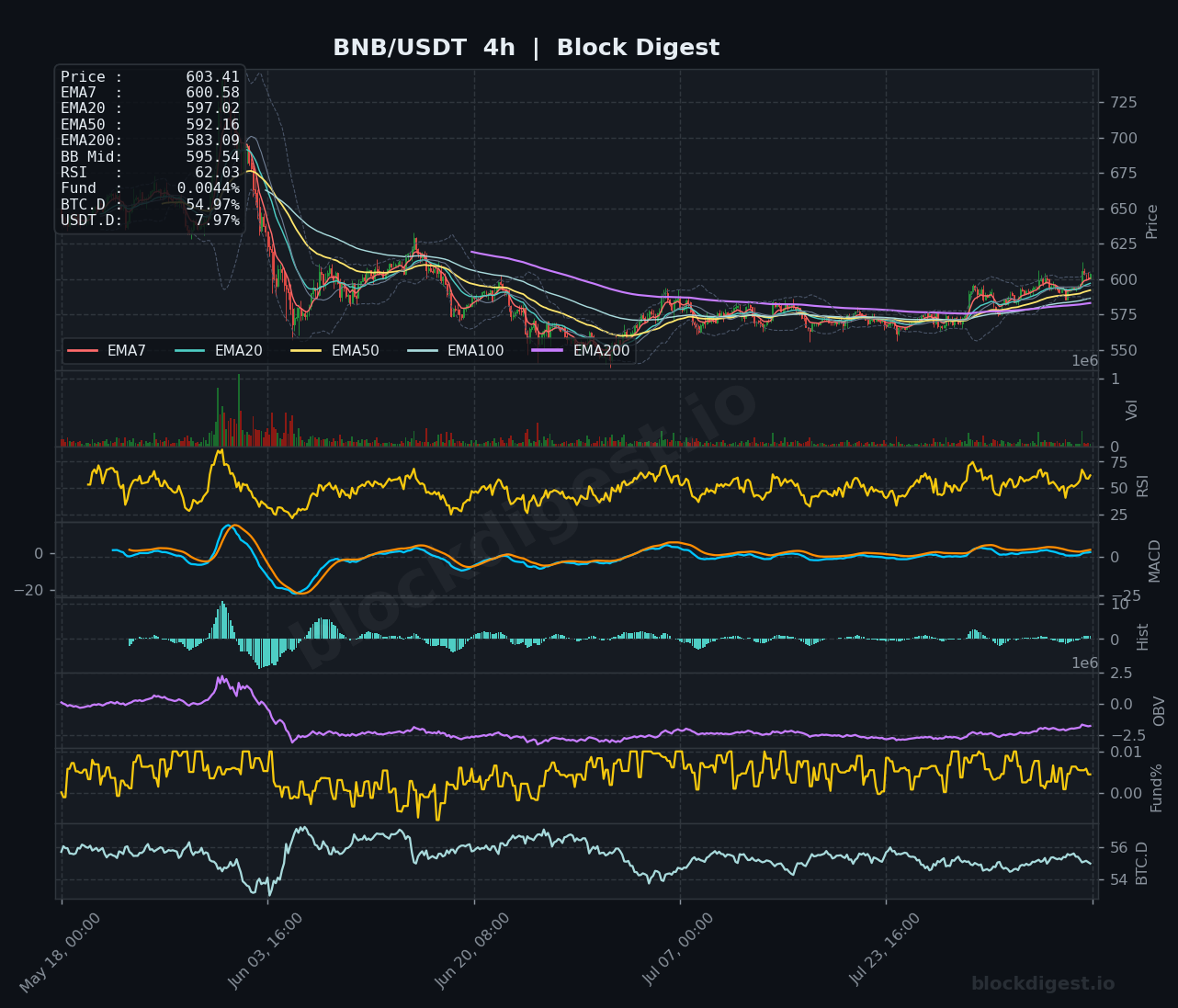Click the OBV panel axis title

[x=1160, y=711]
